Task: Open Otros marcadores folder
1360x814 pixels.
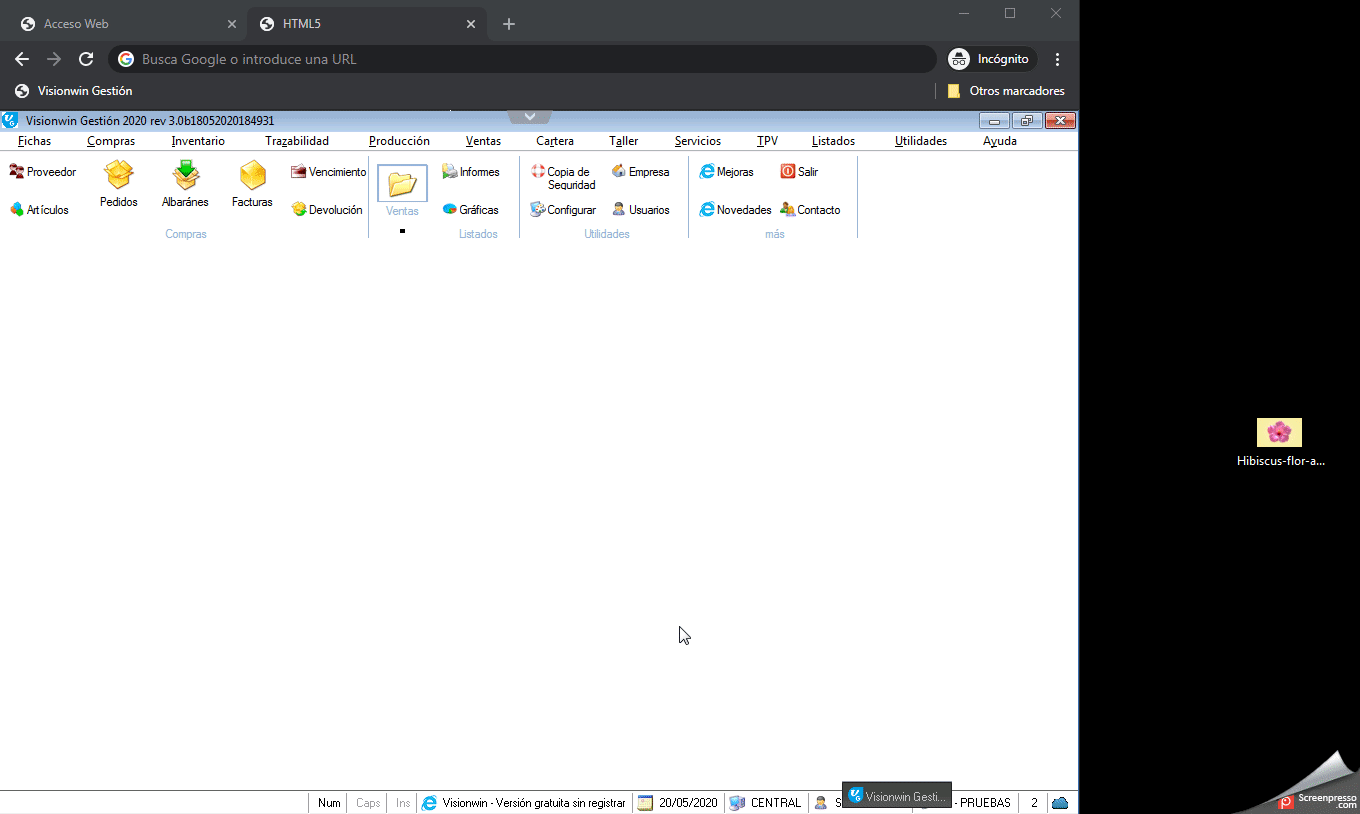Action: point(1006,91)
